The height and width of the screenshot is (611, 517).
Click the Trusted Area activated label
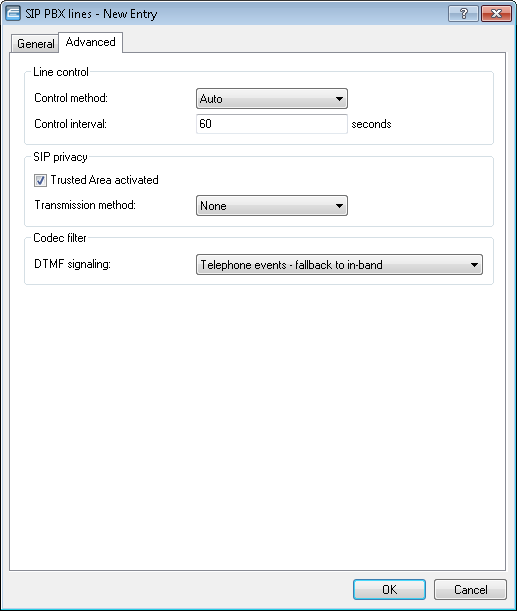coord(104,180)
